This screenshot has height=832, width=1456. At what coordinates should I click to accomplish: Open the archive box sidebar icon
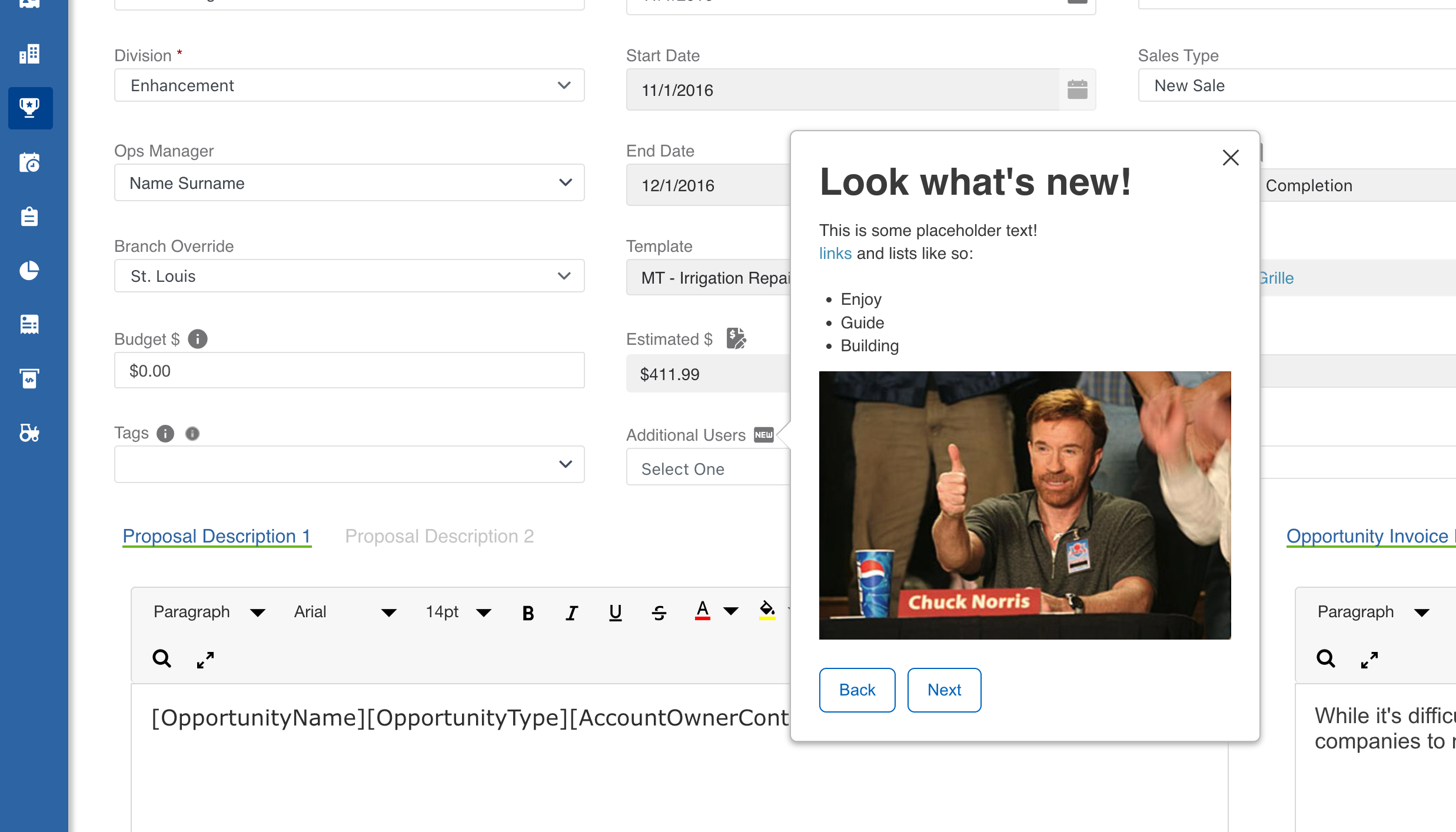pyautogui.click(x=29, y=378)
